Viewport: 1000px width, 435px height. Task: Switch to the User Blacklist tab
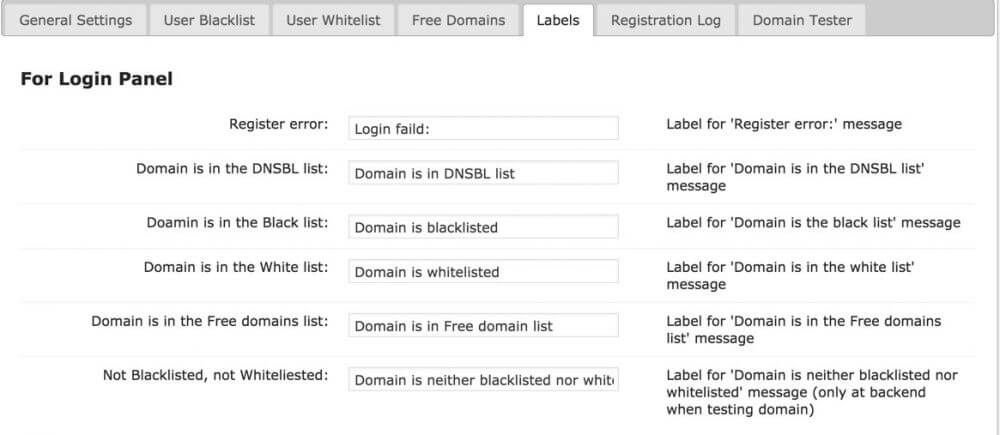click(209, 20)
